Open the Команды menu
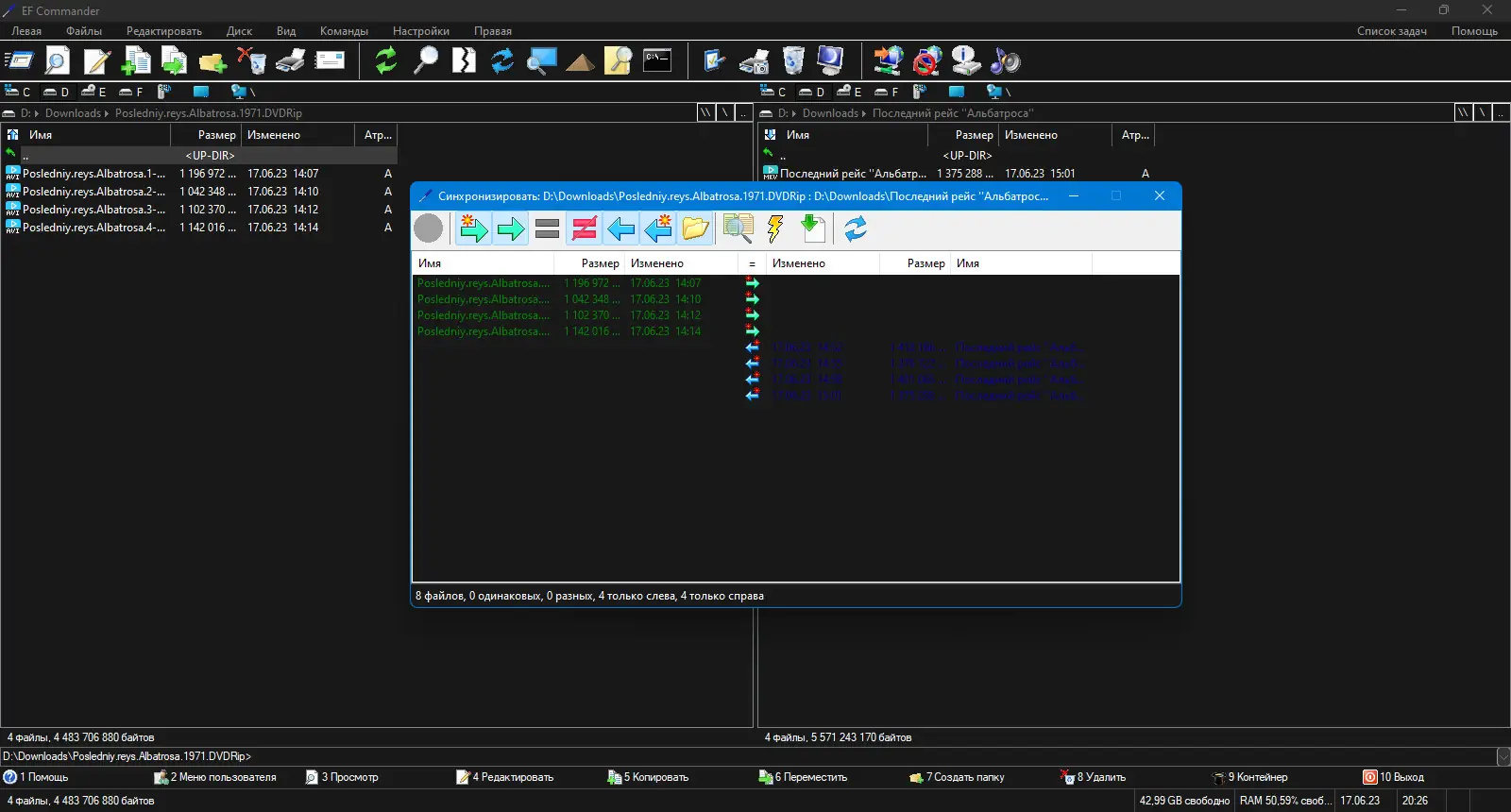Screen dimensions: 1511x812 click(344, 31)
